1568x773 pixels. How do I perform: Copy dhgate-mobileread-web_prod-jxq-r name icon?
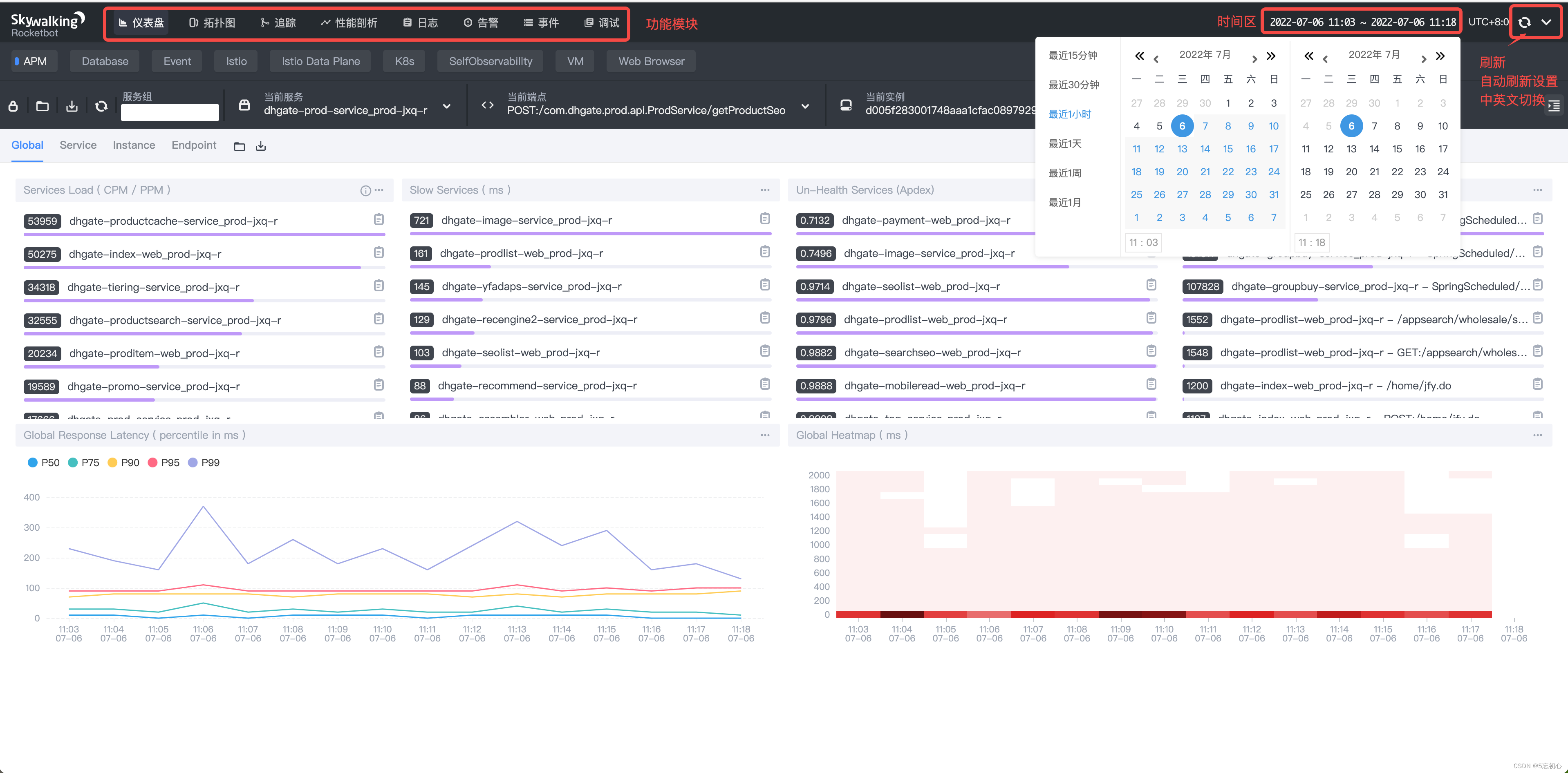(1151, 384)
